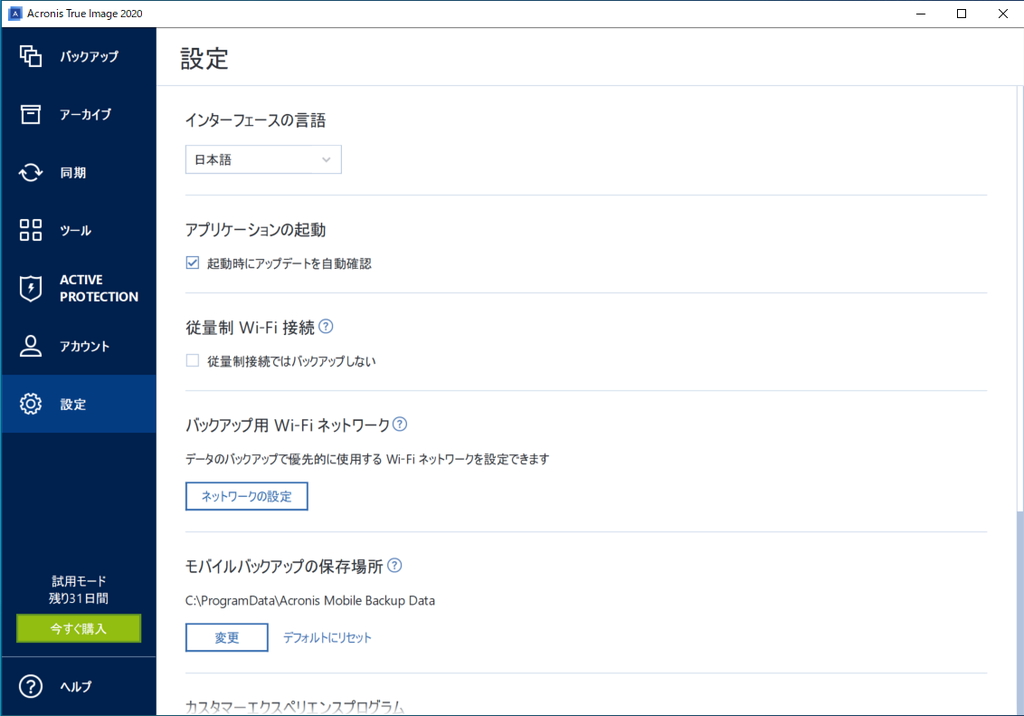The height and width of the screenshot is (716, 1024).
Task: Select the アカウント person icon
Action: tap(31, 345)
